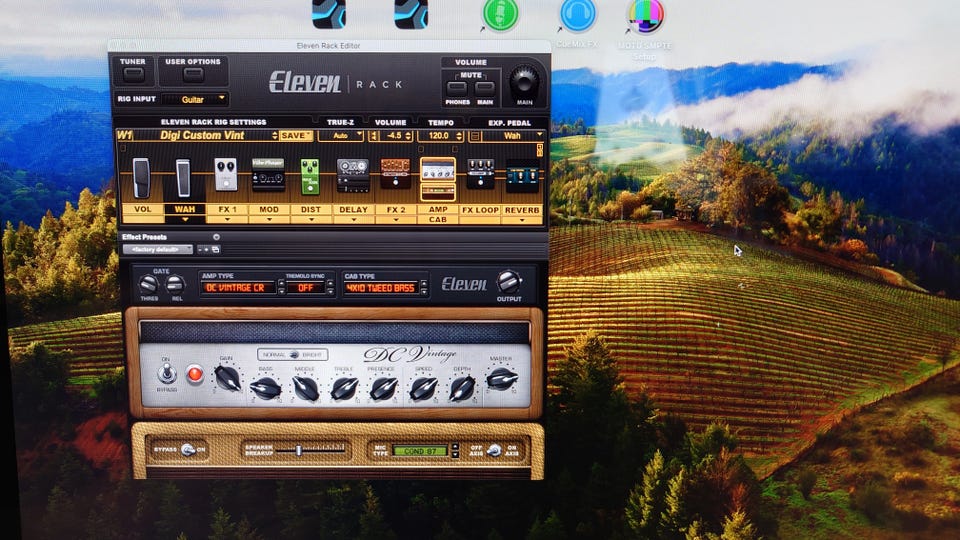Screen dimensions: 960x540
Task: Click the amp MIDDLE knob
Action: [305, 388]
